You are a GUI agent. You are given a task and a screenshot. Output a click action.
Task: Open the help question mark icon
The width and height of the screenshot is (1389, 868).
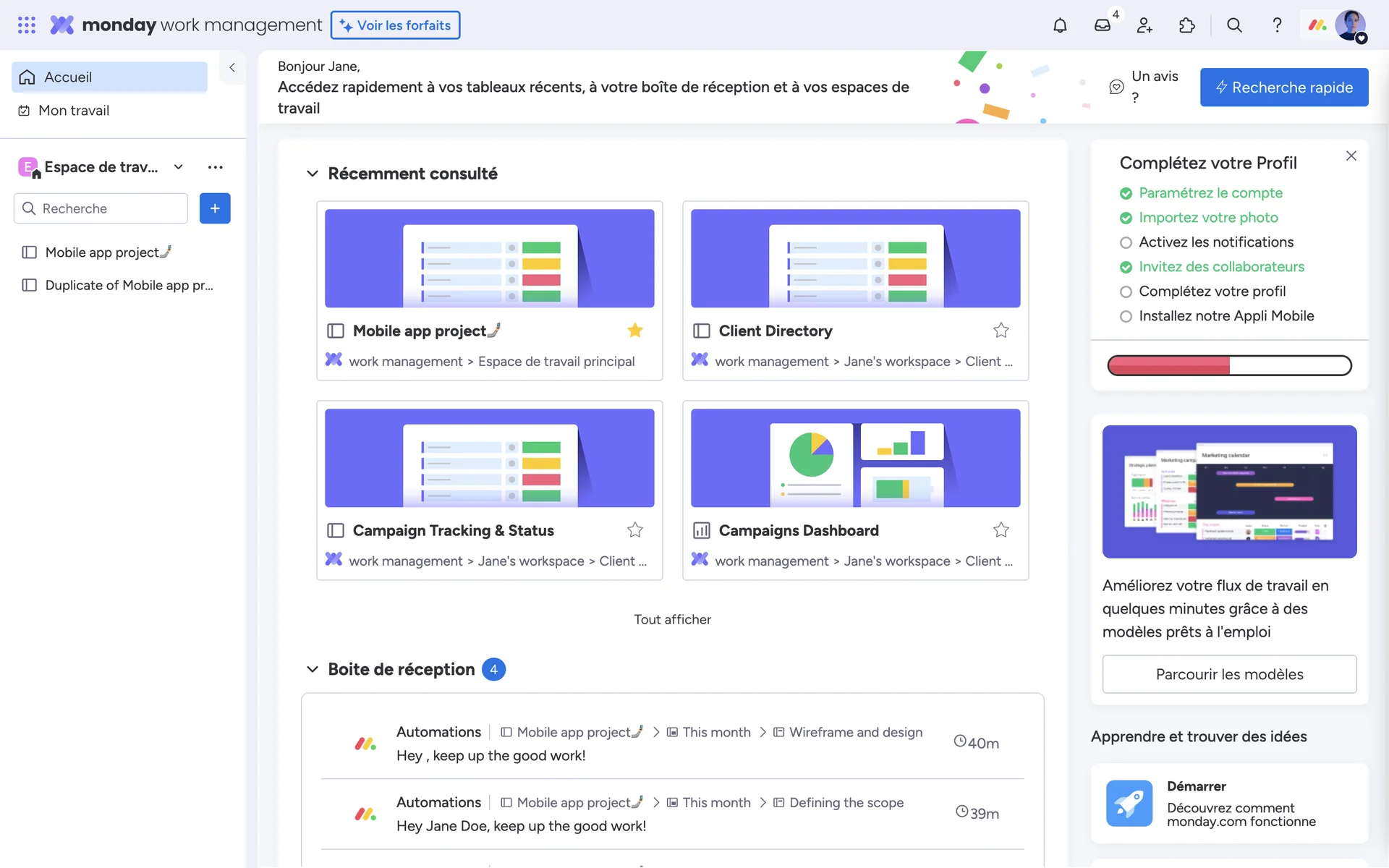1277,25
